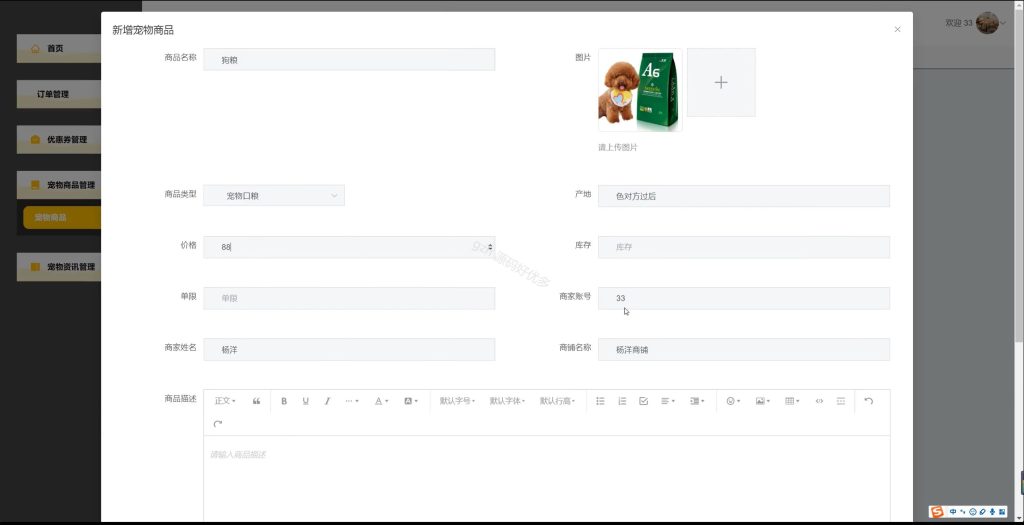
Task: Insert a bulleted list
Action: [600, 401]
